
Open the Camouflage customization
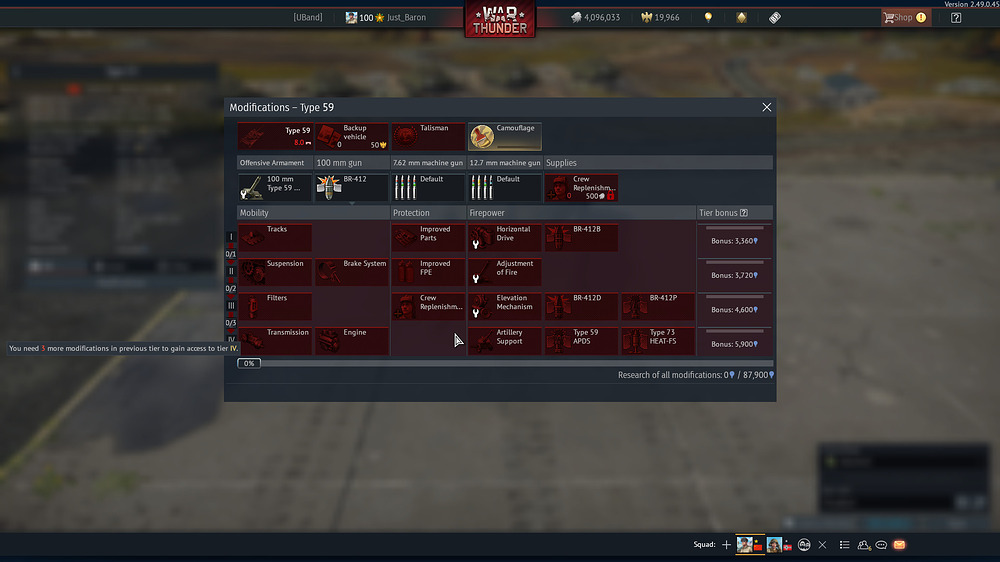(505, 136)
